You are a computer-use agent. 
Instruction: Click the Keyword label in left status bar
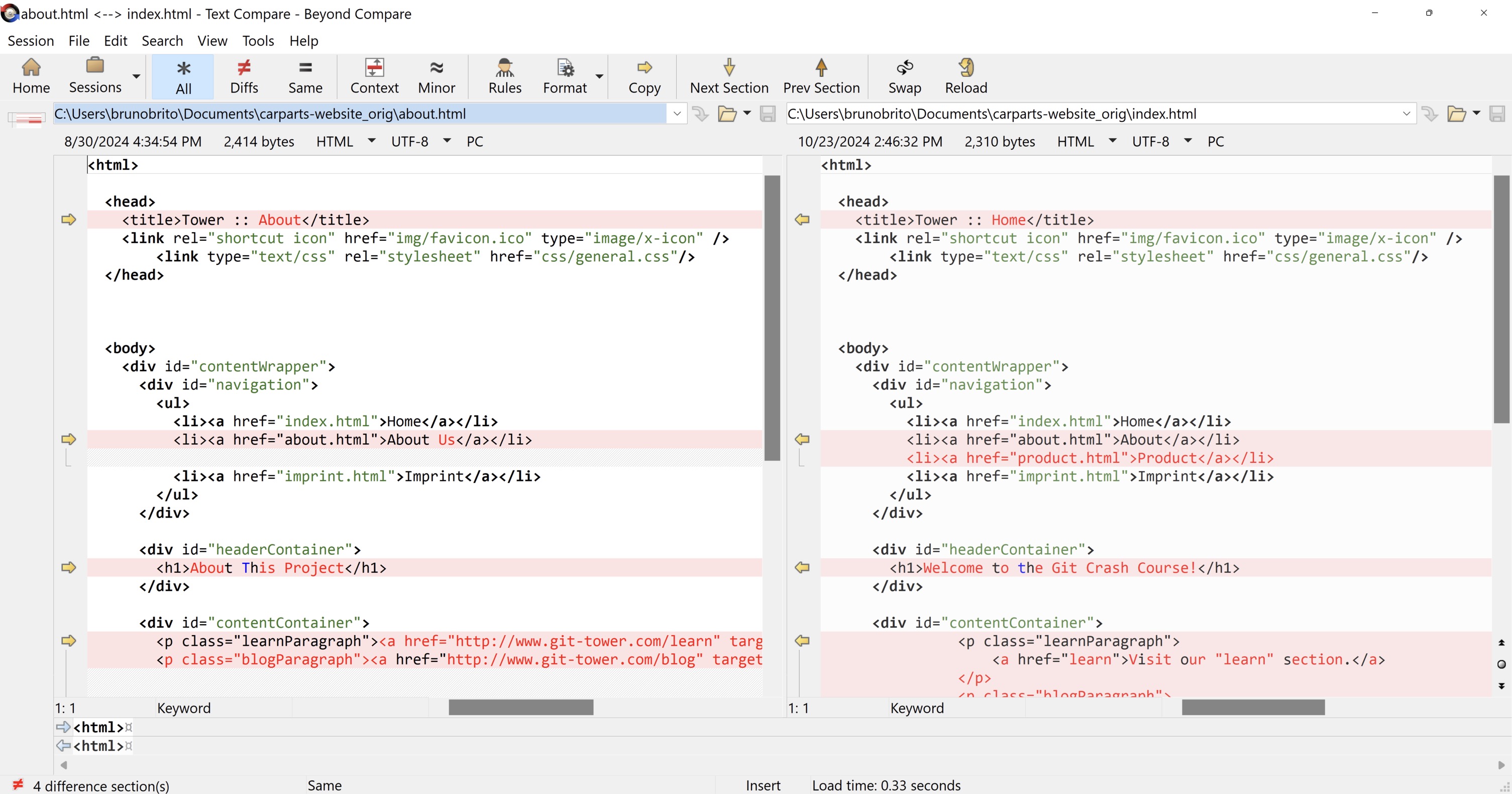click(185, 708)
